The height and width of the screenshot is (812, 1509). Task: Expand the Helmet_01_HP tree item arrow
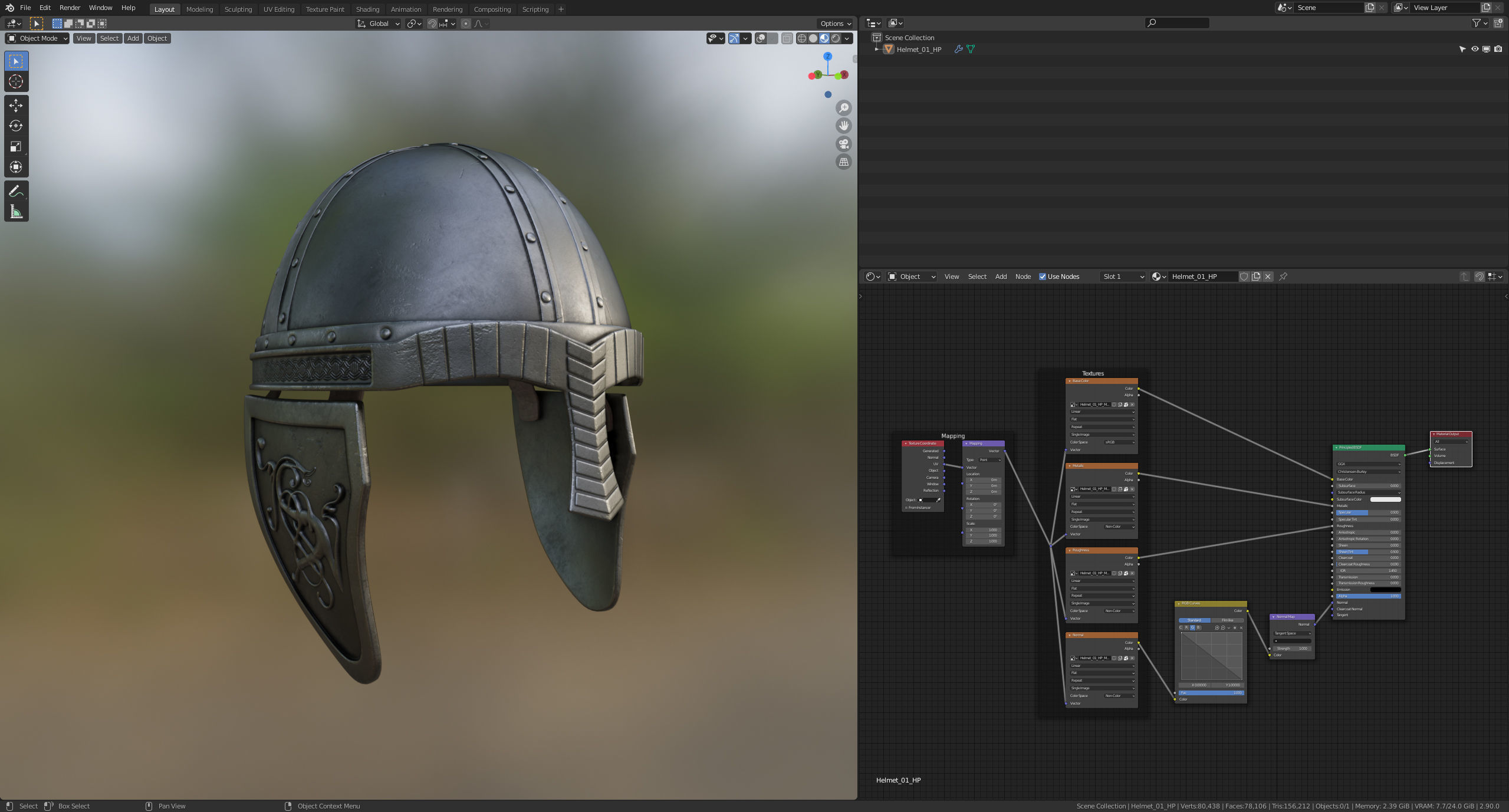[877, 50]
